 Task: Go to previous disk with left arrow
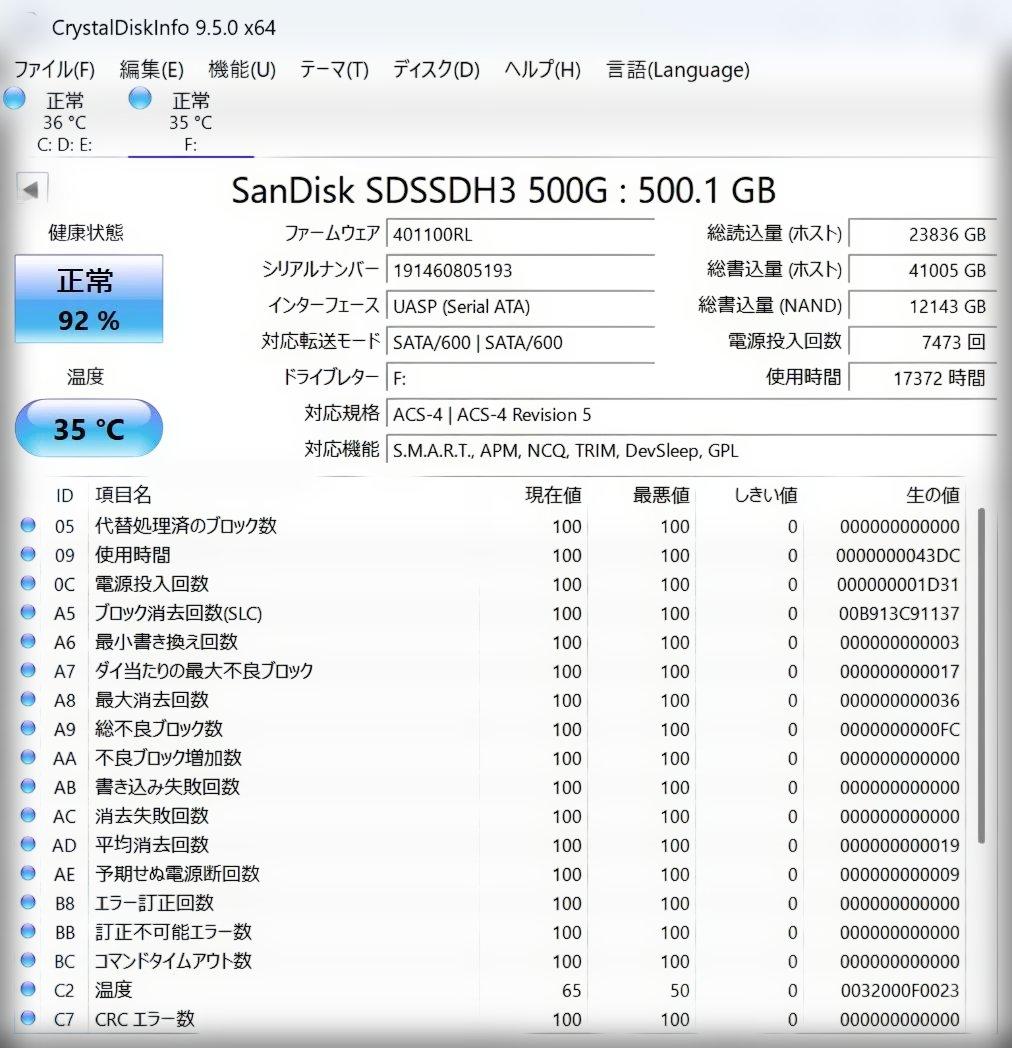[x=31, y=189]
